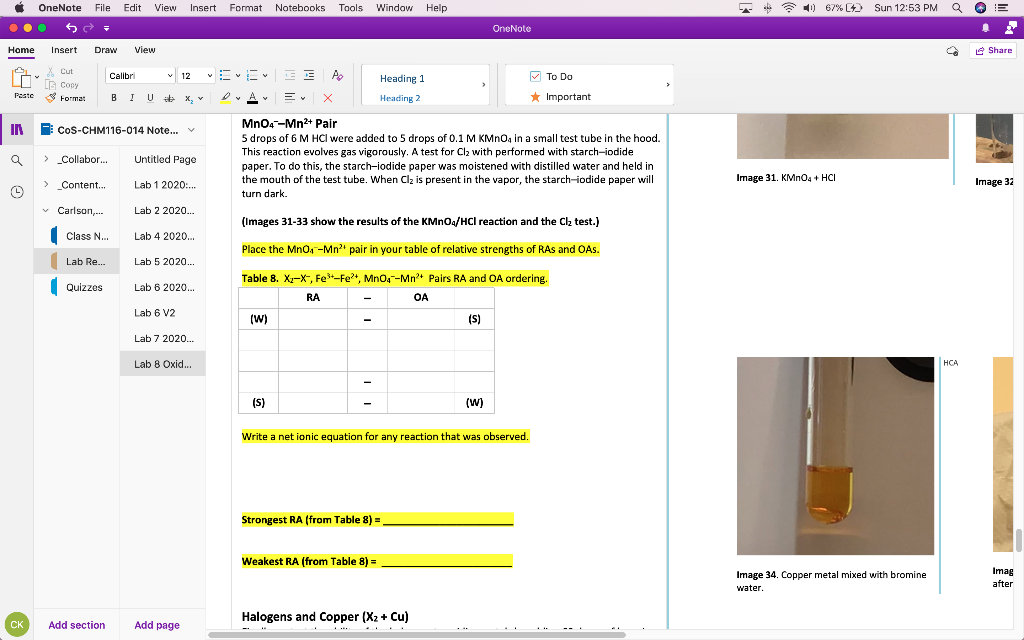The image size is (1024, 640).
Task: Click Add section
Action: click(76, 625)
